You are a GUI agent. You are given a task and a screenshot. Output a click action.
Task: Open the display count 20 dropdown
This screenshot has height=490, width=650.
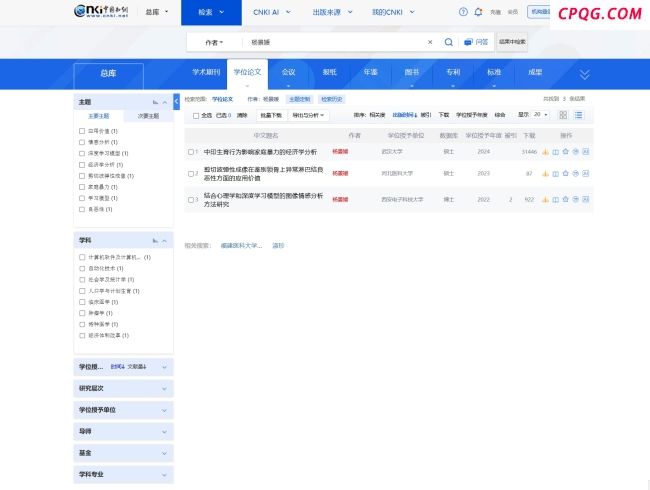coord(541,114)
